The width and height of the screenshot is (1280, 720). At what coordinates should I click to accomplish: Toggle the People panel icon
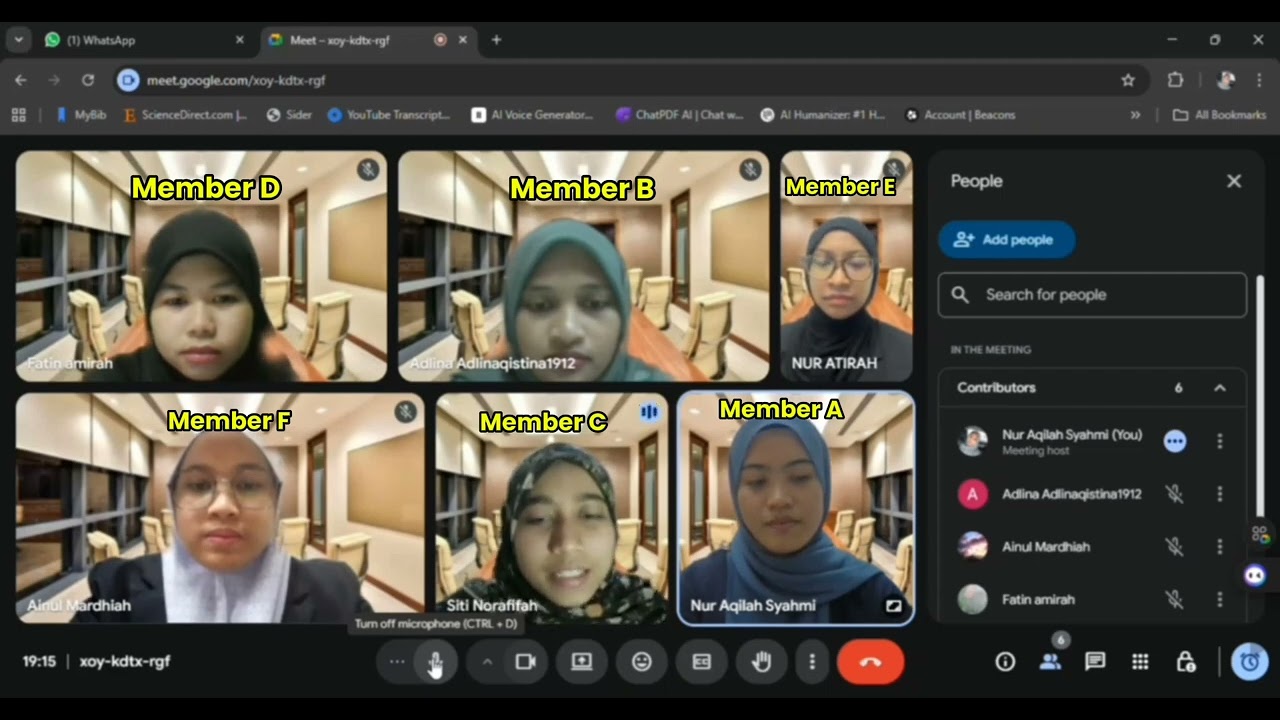click(1050, 662)
